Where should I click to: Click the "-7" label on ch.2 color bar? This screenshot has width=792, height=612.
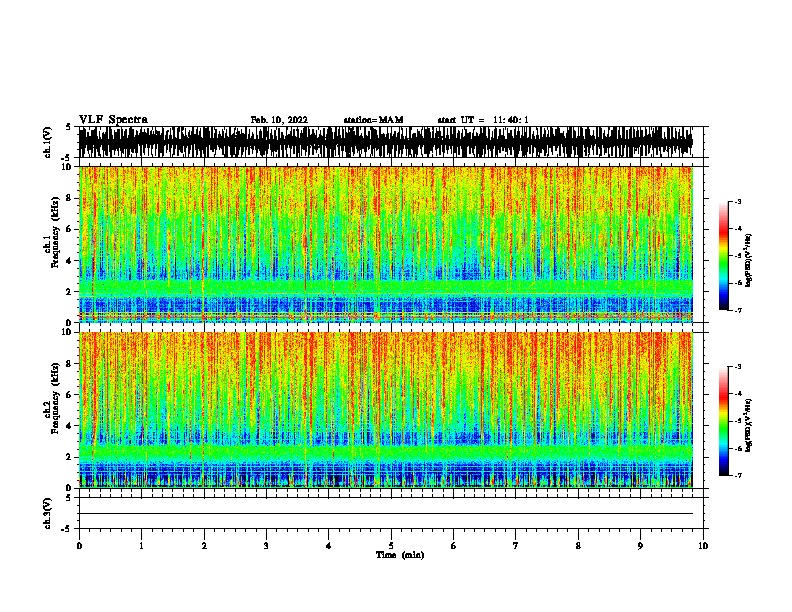click(738, 476)
